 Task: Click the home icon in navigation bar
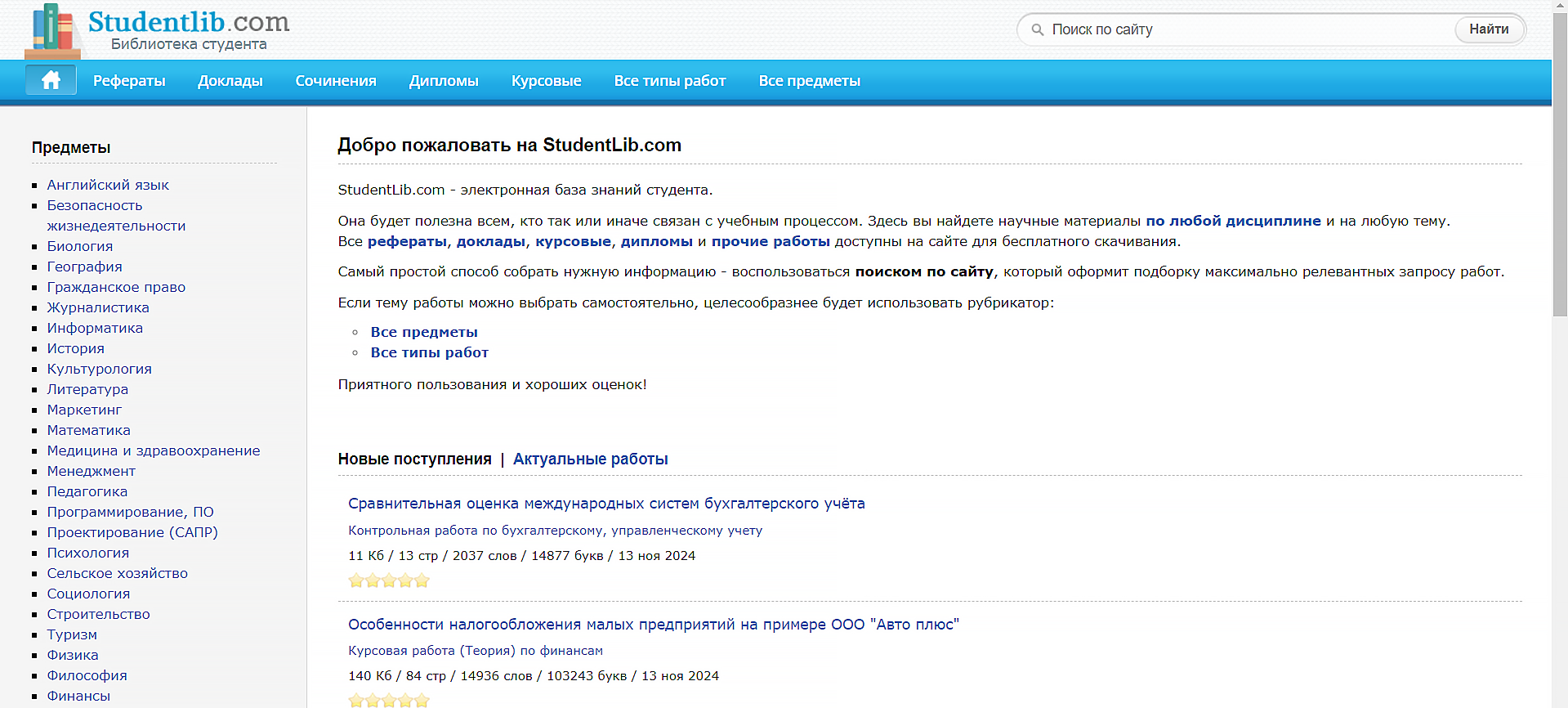click(x=51, y=80)
